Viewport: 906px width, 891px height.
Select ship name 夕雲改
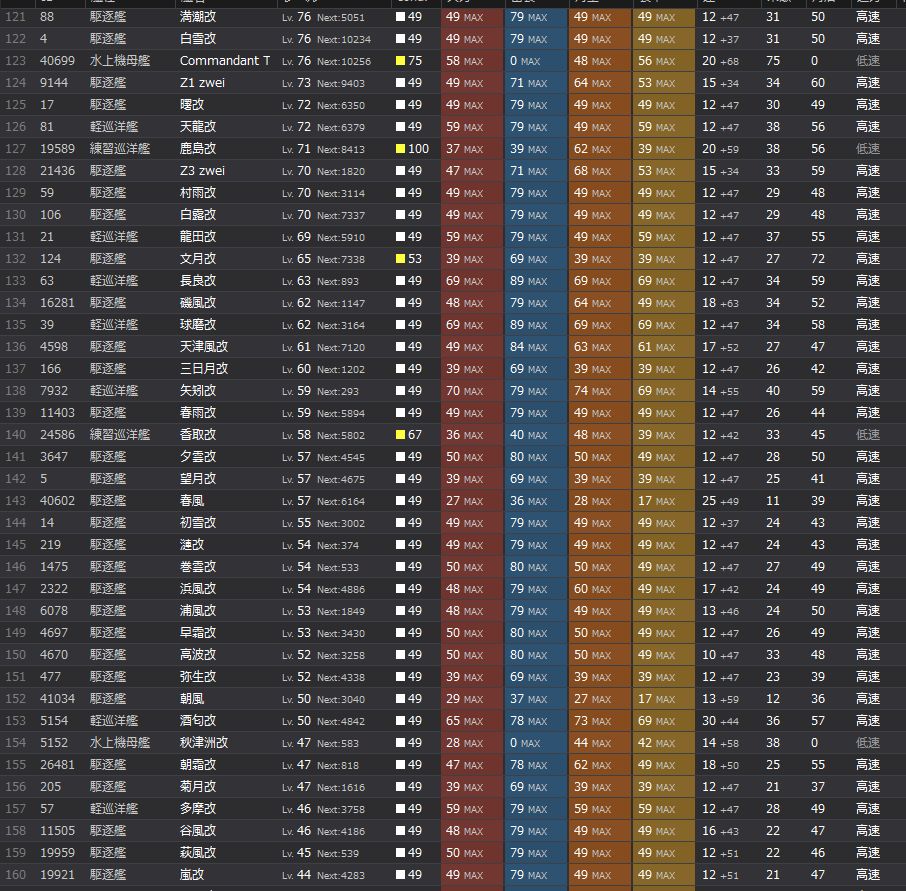pos(198,456)
